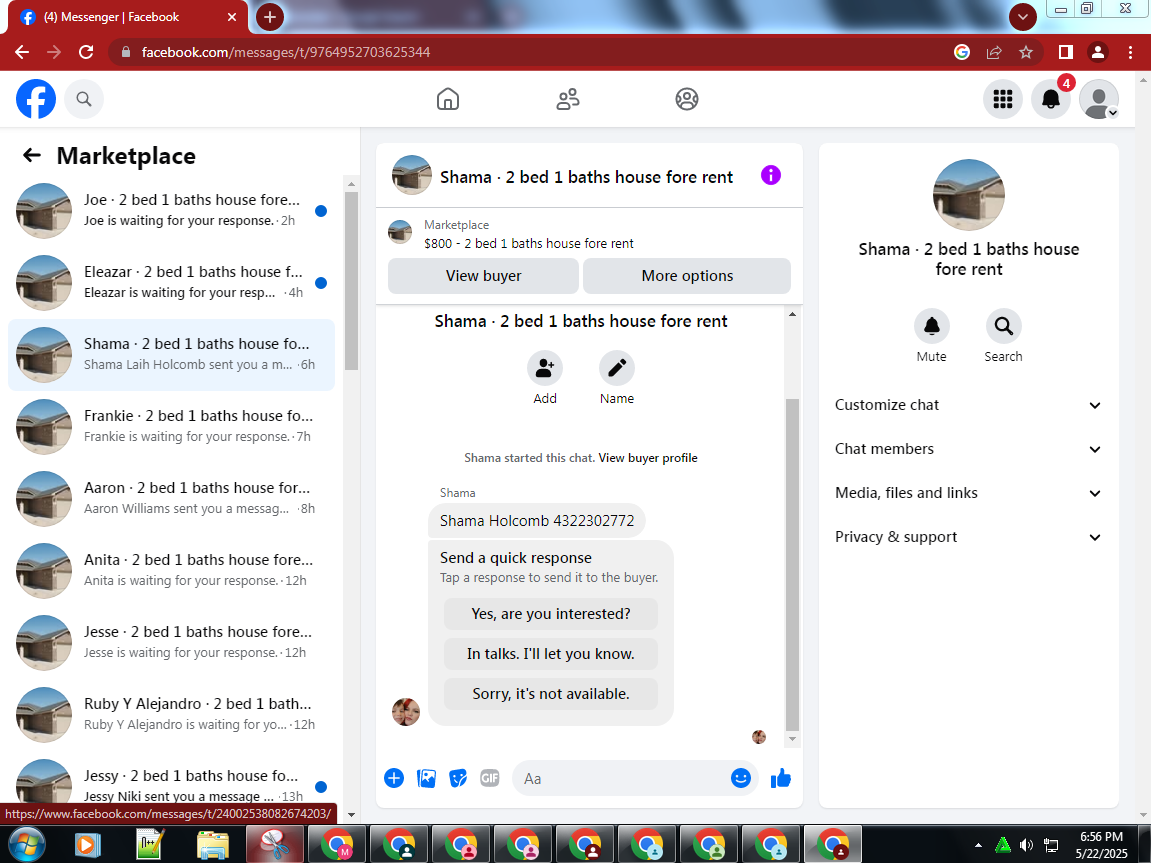Send quick reply 'In talks. I'll let you know.'
Image resolution: width=1151 pixels, height=863 pixels.
tap(551, 654)
